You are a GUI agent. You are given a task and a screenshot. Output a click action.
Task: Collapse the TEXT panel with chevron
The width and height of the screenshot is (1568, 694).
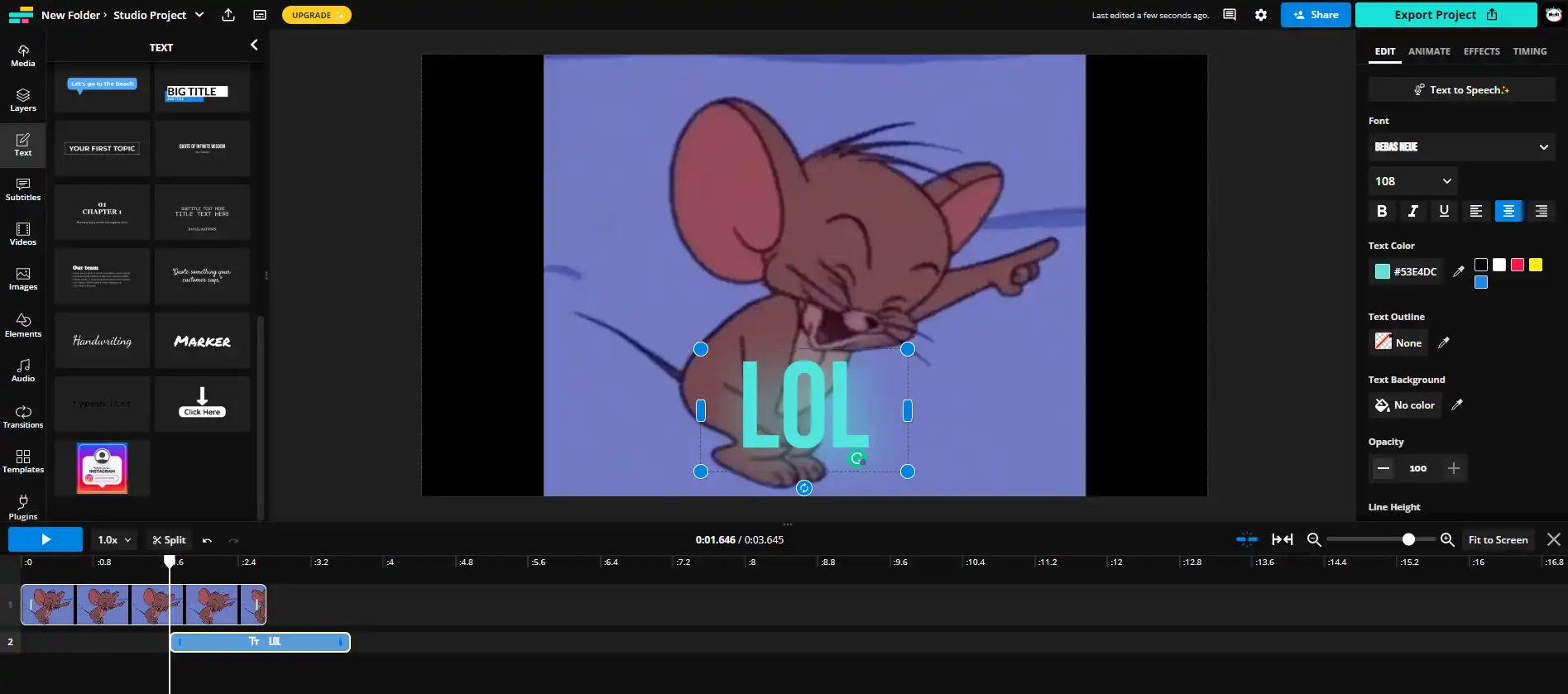(254, 45)
